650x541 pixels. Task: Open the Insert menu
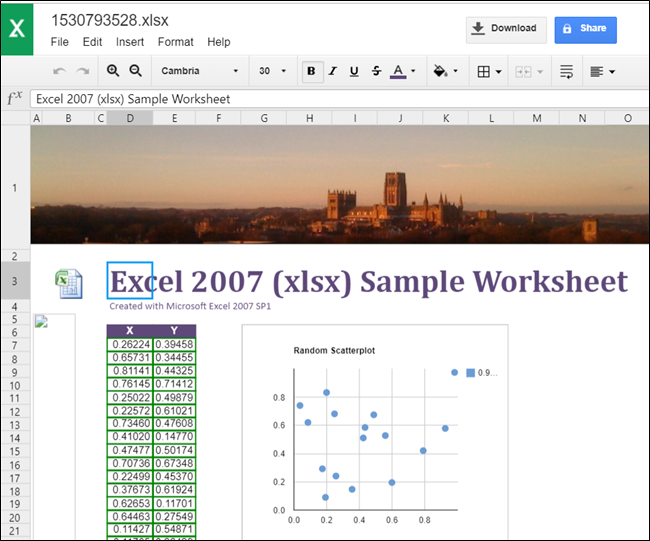130,42
